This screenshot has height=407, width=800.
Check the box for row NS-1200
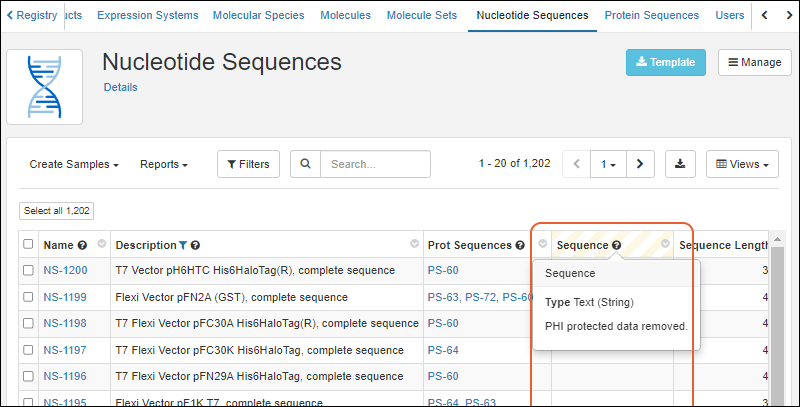click(28, 271)
